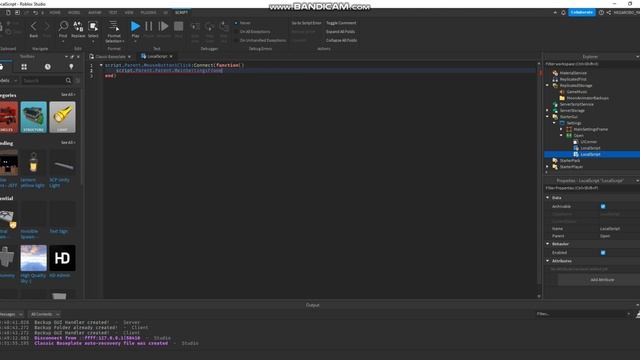Click the Play button in the Test group
The image size is (640, 360).
pos(135,27)
